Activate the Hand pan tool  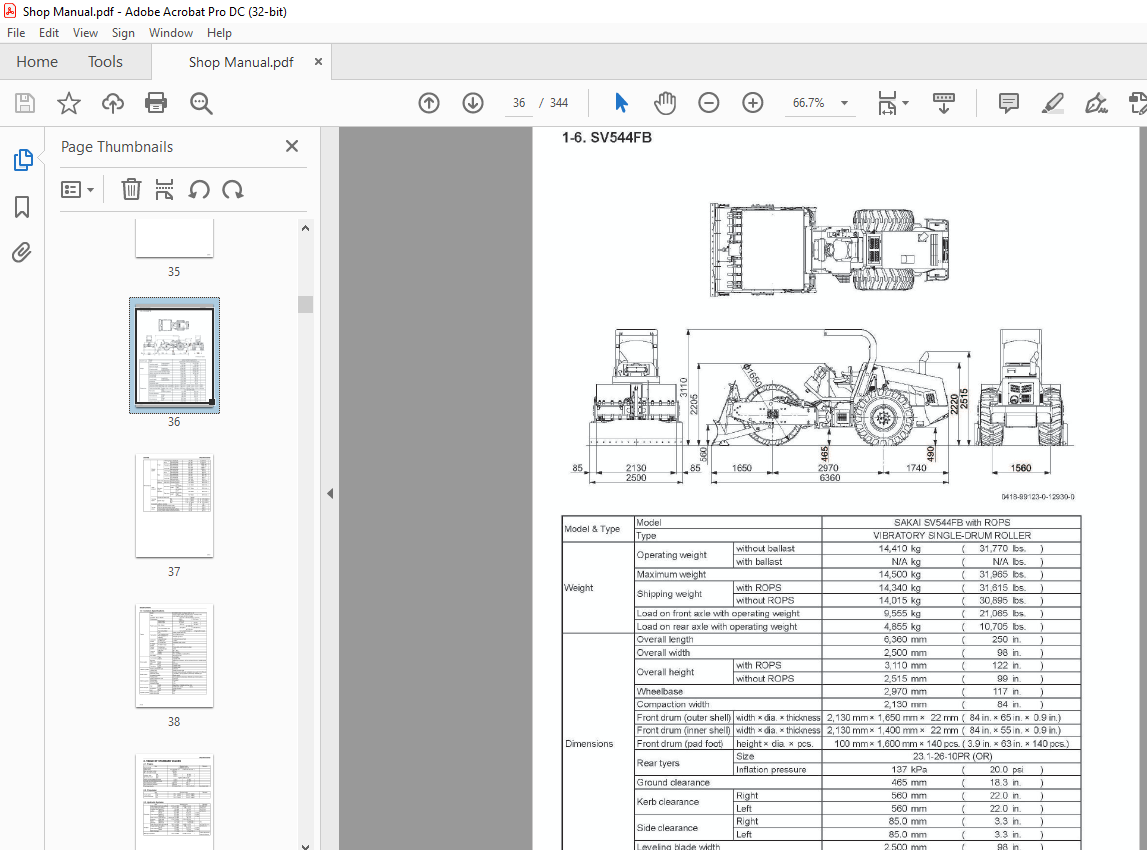tap(665, 103)
